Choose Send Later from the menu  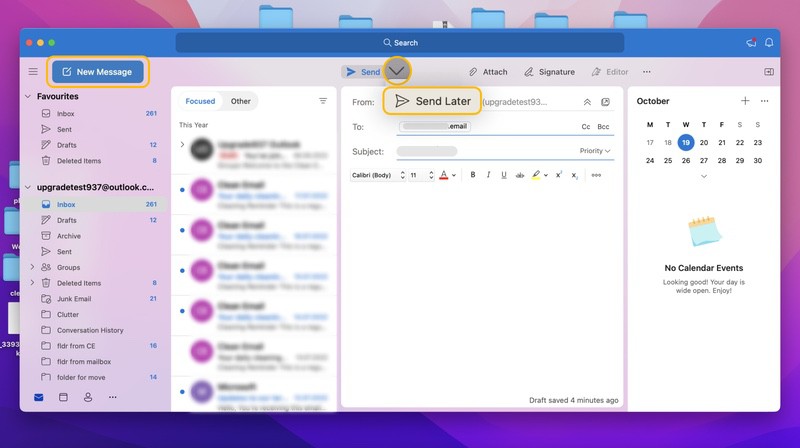(432, 101)
